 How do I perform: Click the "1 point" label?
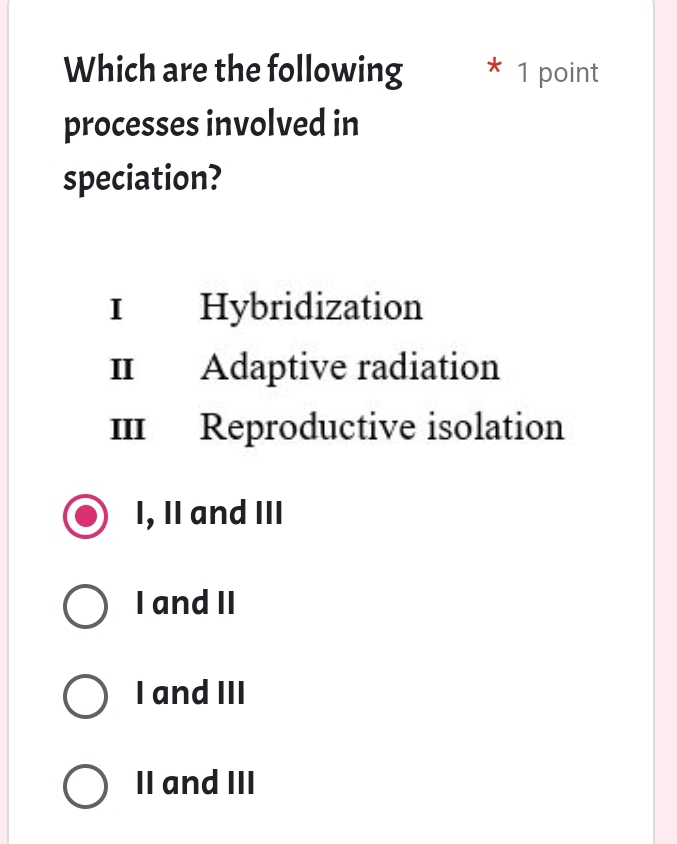point(558,72)
